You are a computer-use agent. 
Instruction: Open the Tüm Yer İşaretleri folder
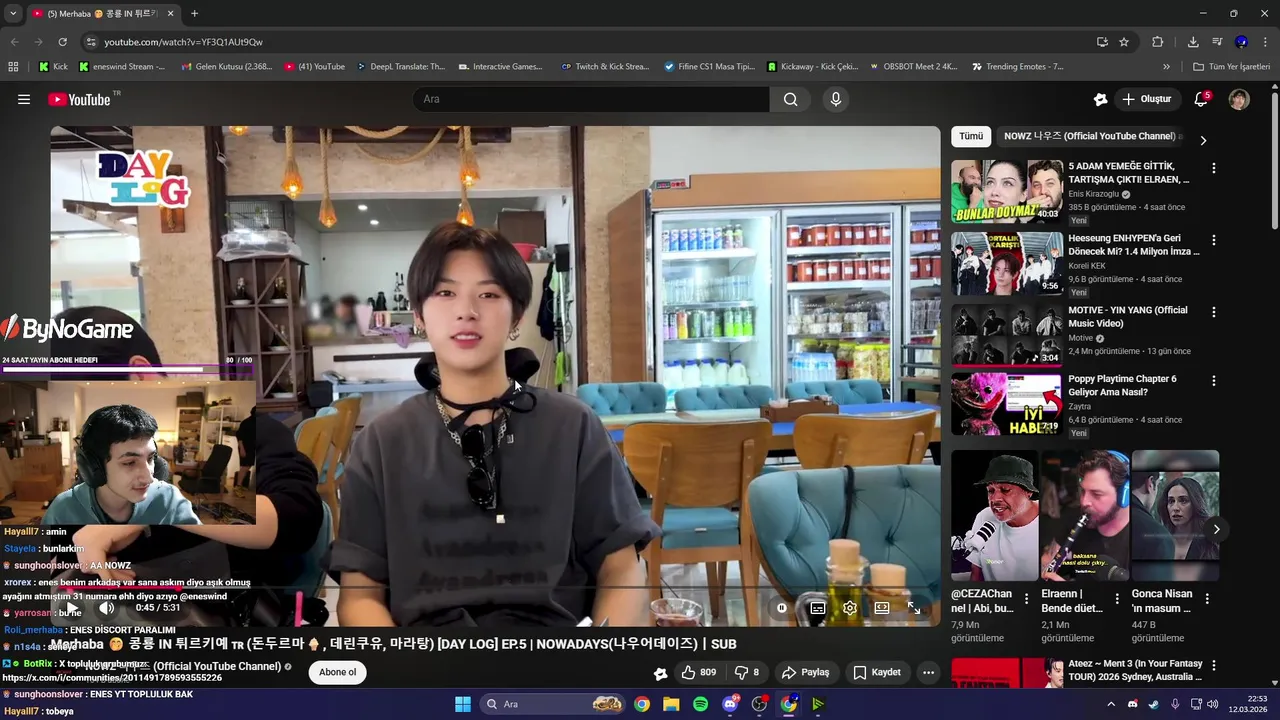[1231, 67]
